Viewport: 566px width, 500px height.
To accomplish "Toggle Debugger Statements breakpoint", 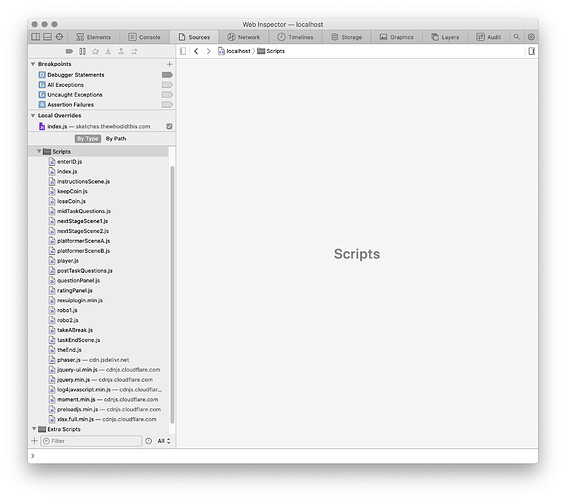I will tap(167, 75).
